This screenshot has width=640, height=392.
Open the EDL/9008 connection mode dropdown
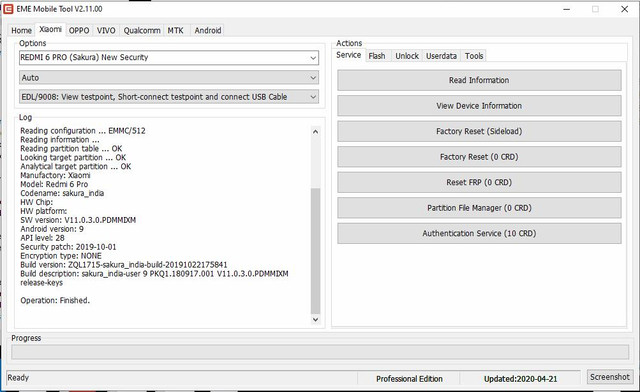coord(169,97)
